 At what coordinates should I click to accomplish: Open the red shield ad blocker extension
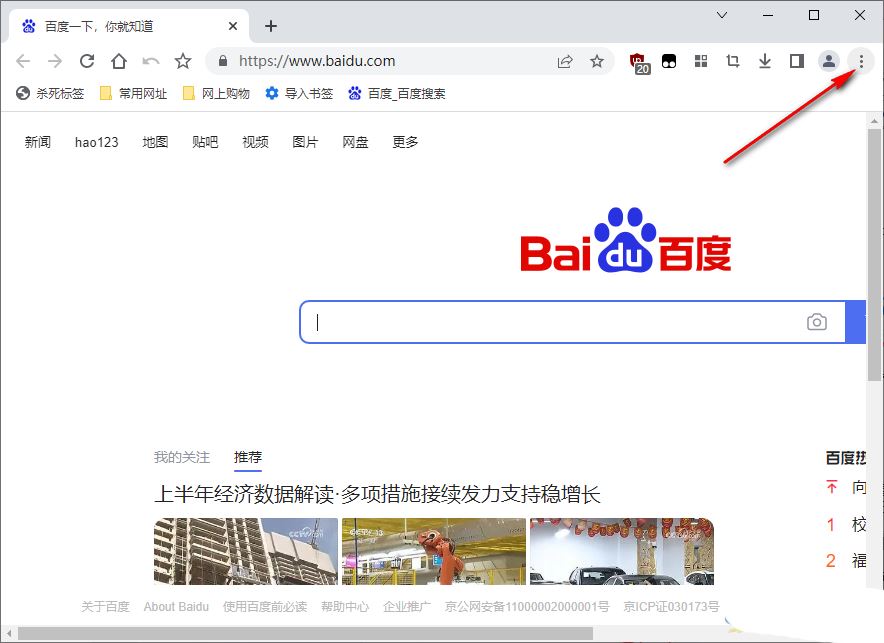(639, 62)
